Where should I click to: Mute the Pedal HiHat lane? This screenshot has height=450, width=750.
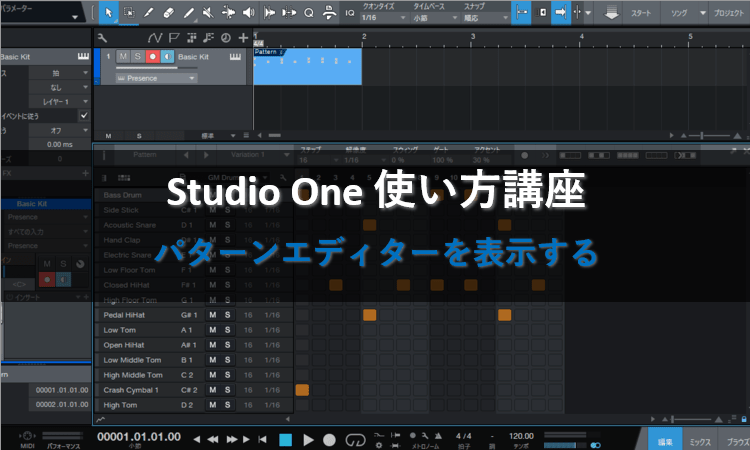(x=213, y=315)
